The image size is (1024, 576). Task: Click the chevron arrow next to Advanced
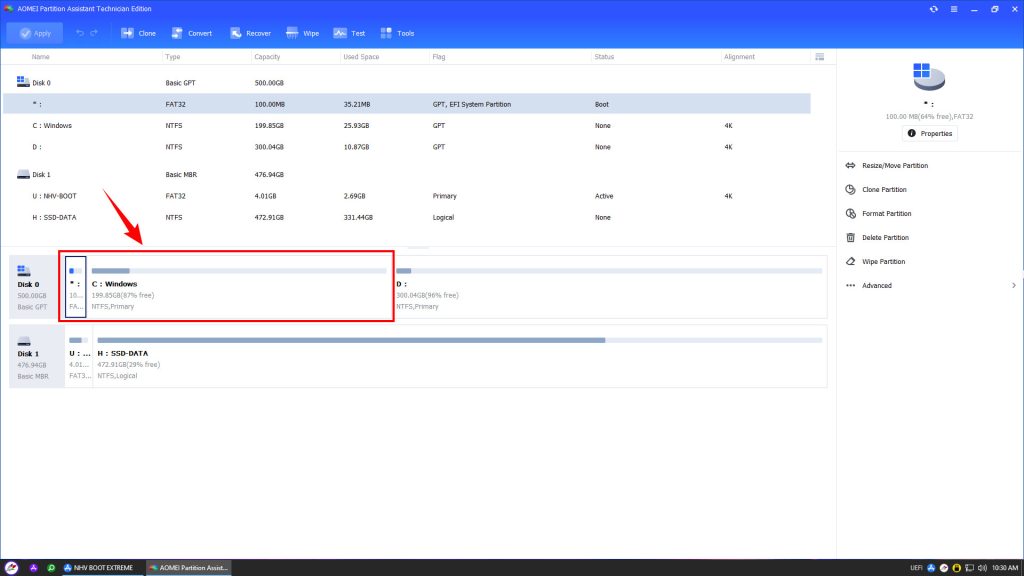[1014, 286]
